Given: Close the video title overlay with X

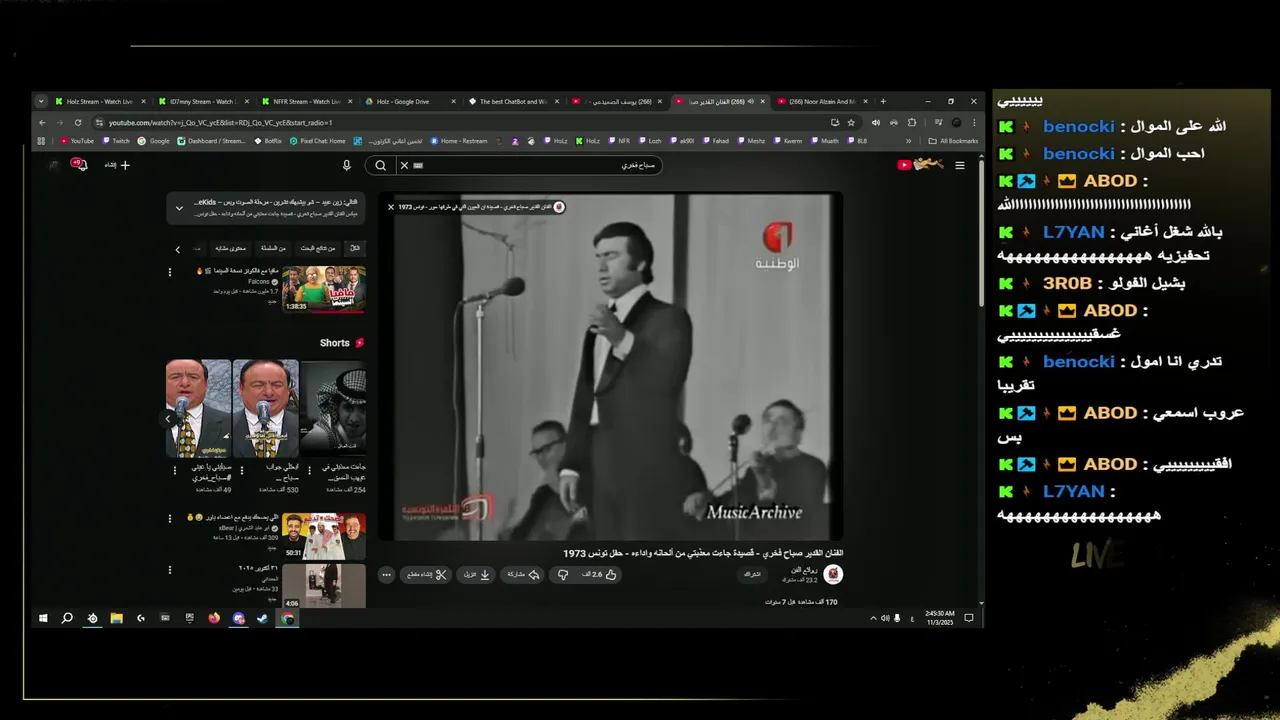Looking at the screenshot, I should 391,207.
